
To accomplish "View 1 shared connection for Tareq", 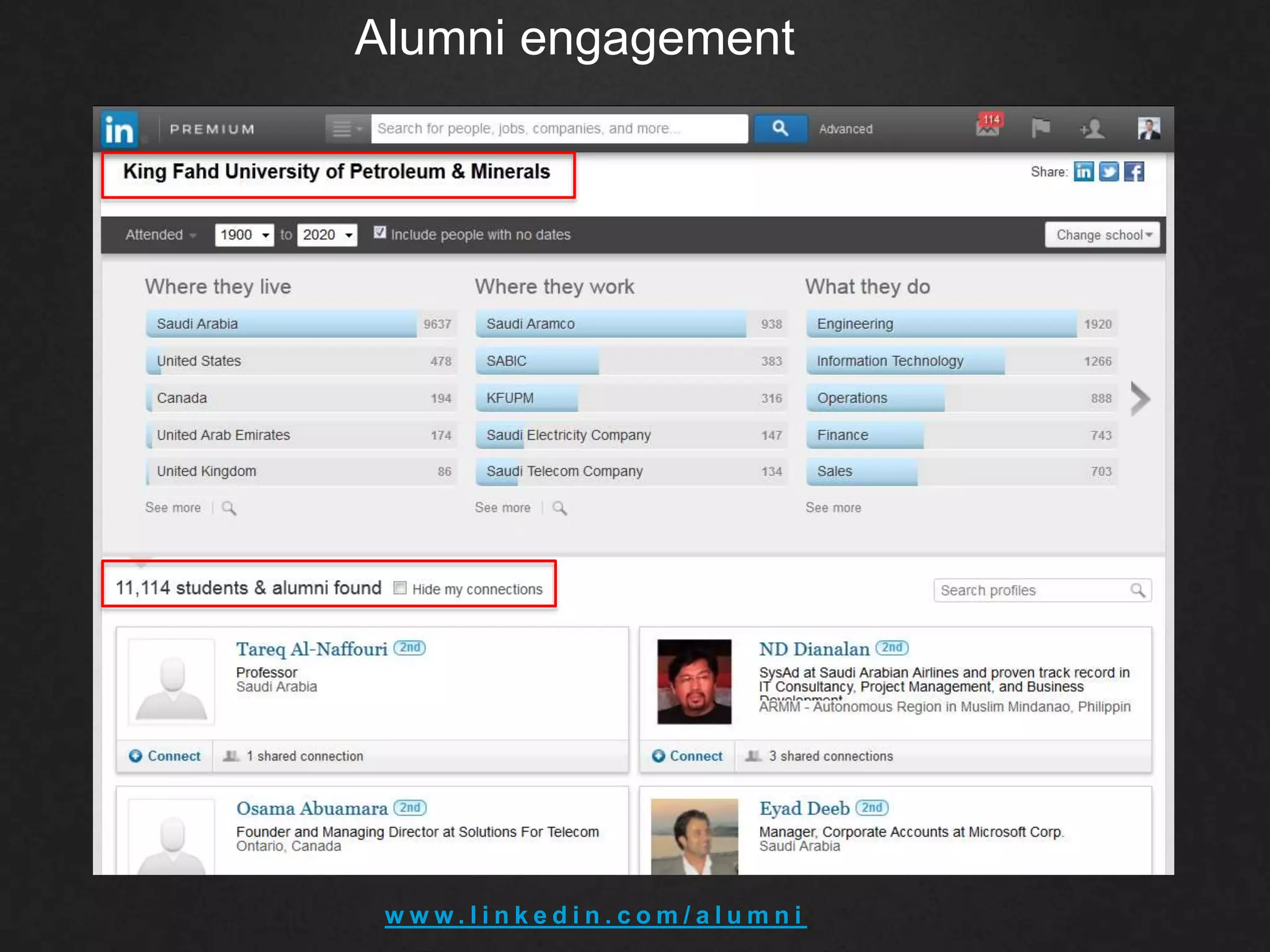I will click(x=304, y=756).
